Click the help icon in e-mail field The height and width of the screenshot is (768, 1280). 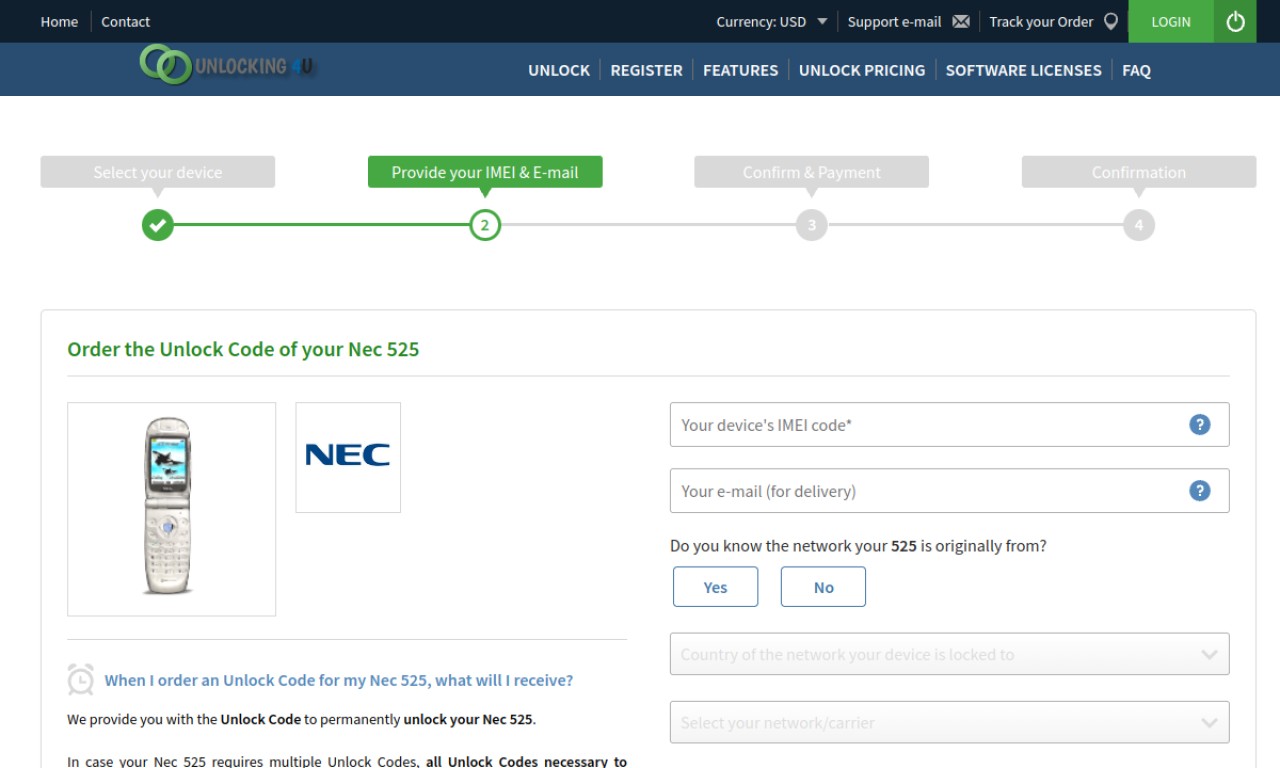[x=1200, y=491]
